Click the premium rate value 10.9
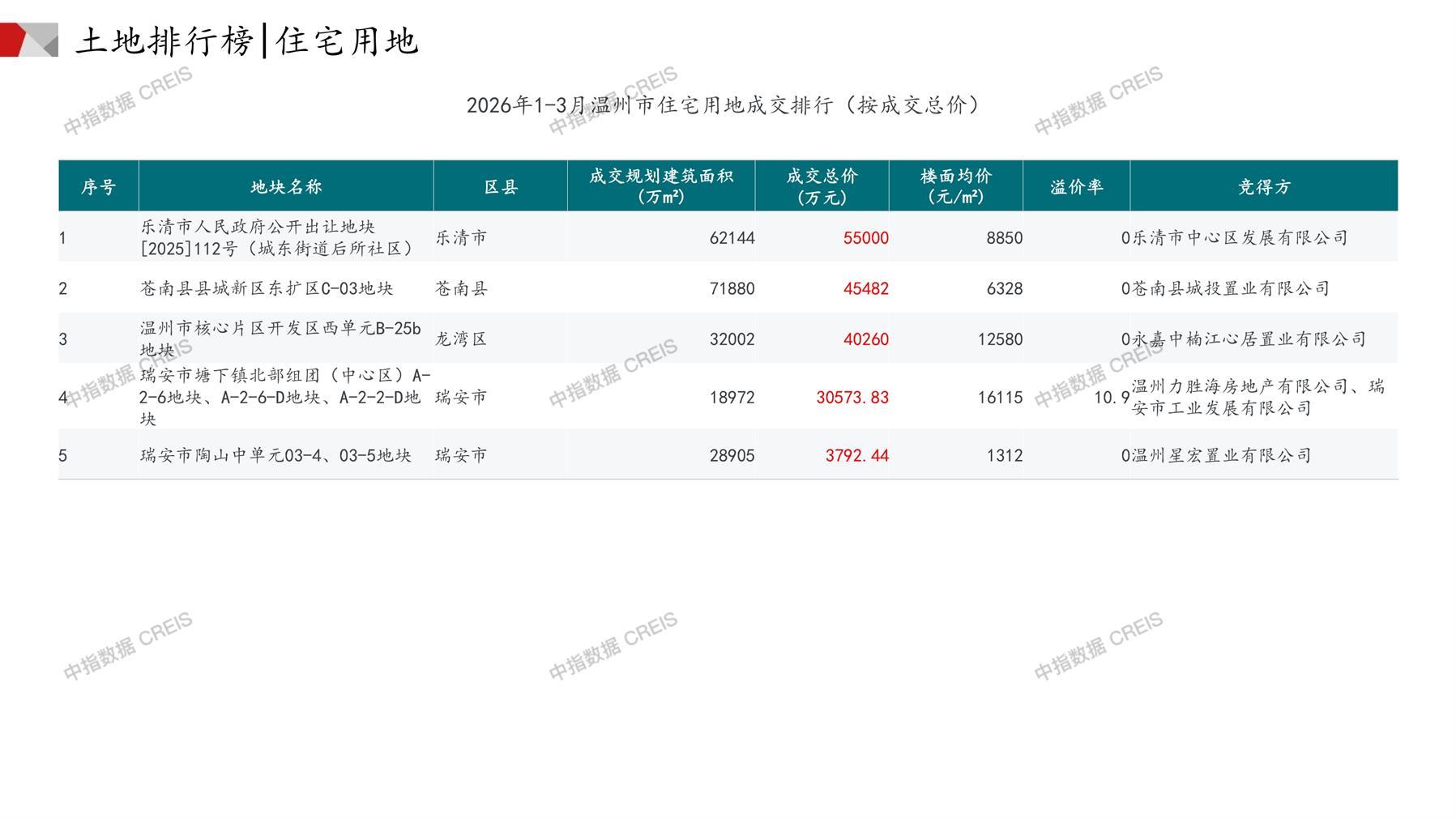The height and width of the screenshot is (818, 1456). [x=1111, y=398]
